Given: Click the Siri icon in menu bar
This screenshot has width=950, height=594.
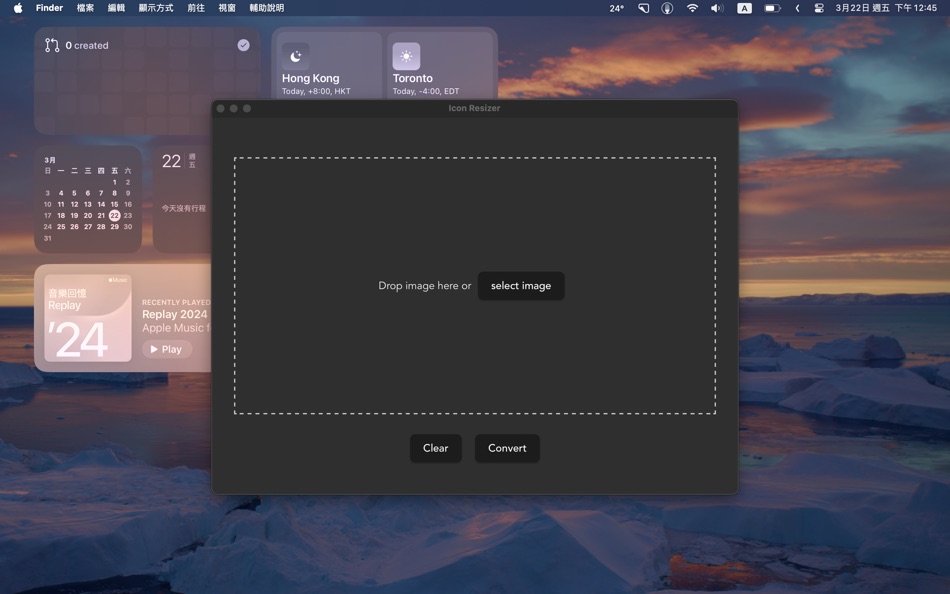Looking at the screenshot, I should coord(667,8).
